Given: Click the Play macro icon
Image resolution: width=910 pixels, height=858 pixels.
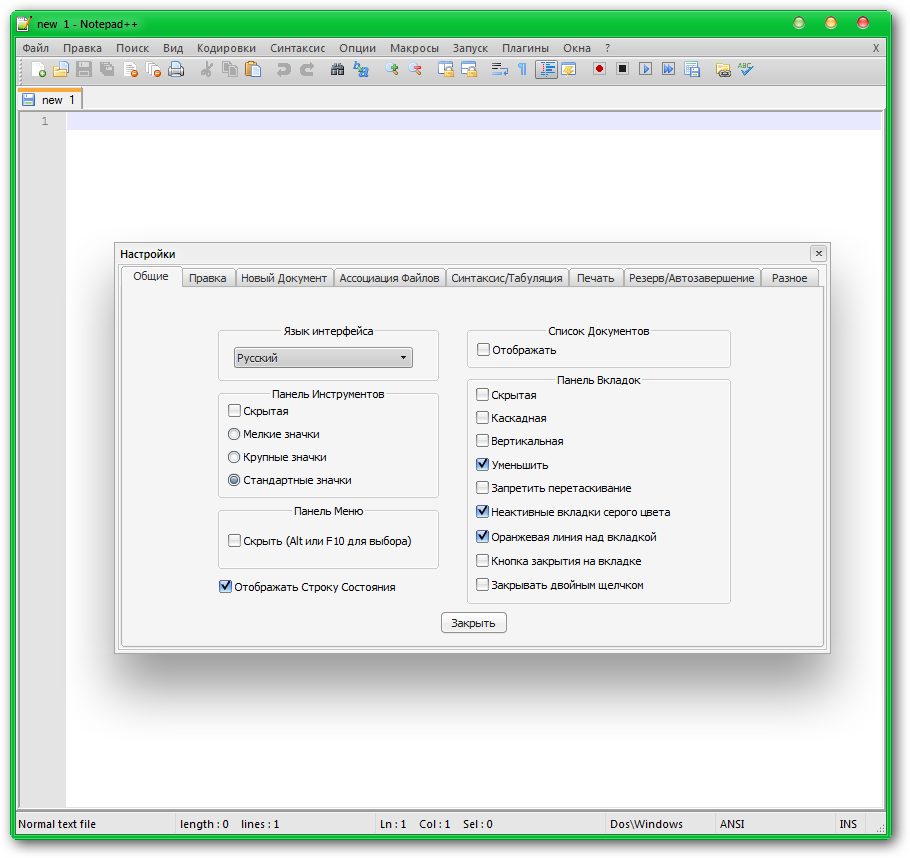Looking at the screenshot, I should pos(645,69).
